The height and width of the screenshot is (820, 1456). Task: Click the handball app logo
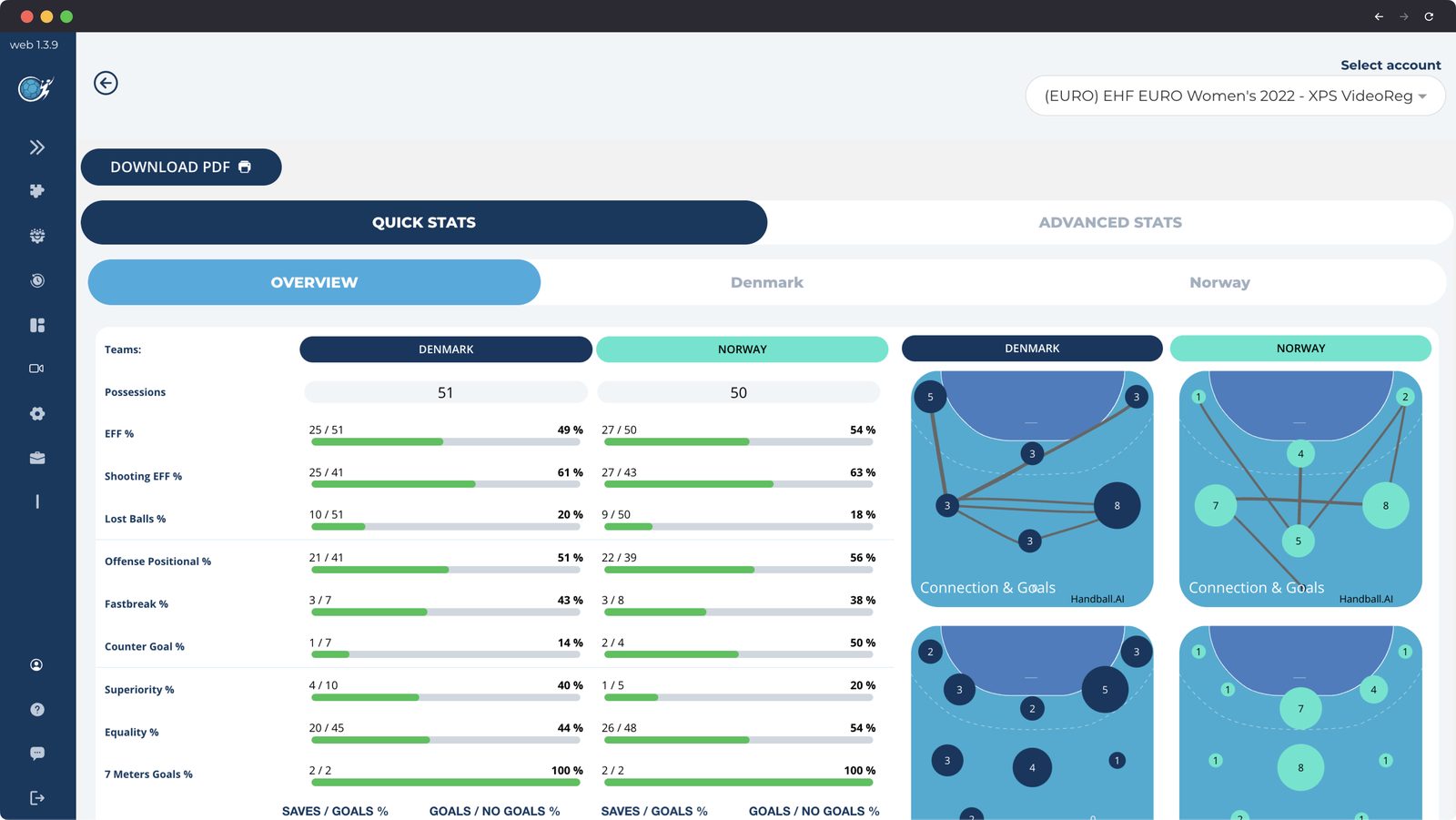click(36, 89)
